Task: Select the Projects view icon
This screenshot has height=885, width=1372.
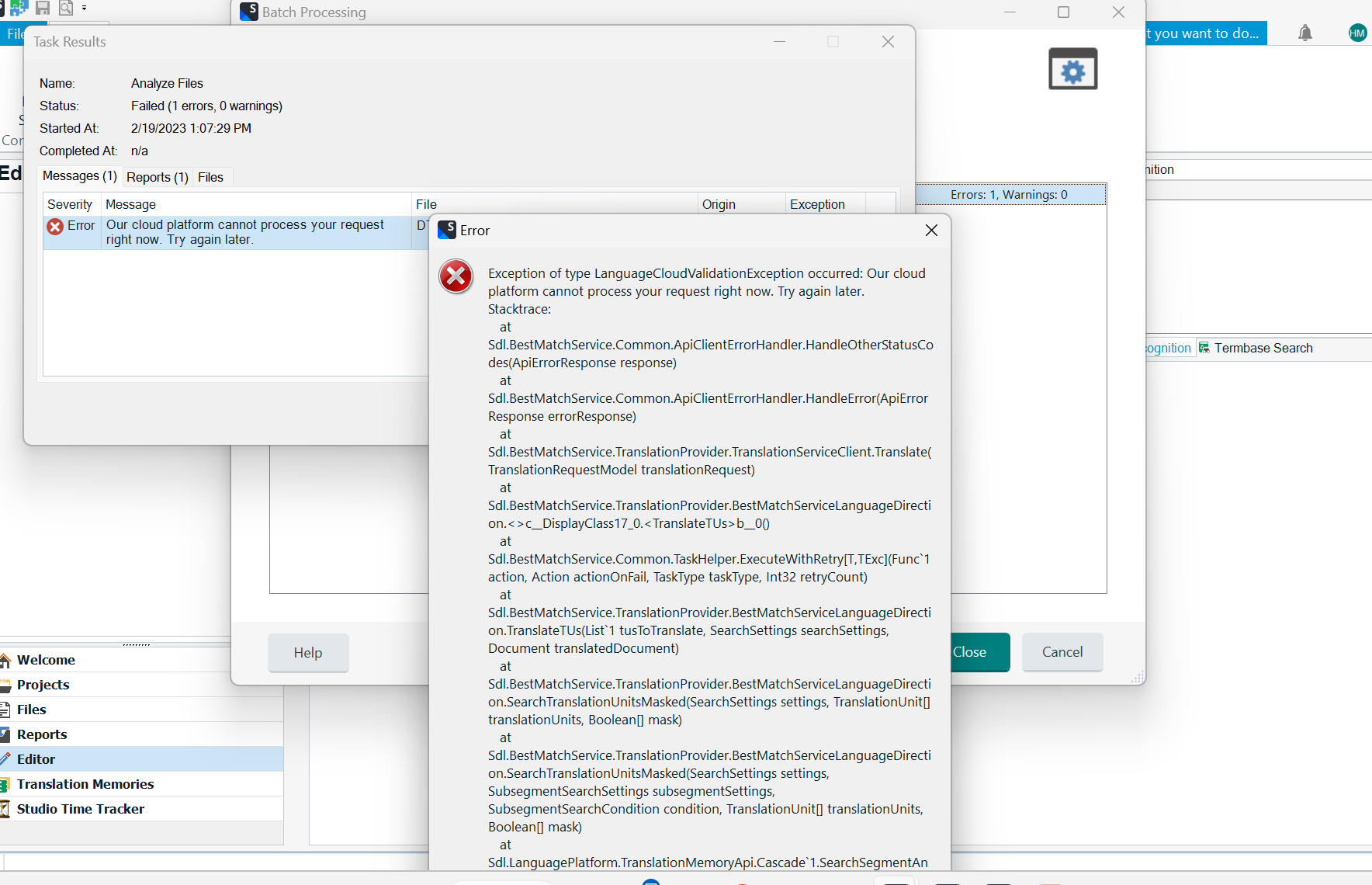Action: click(x=7, y=684)
